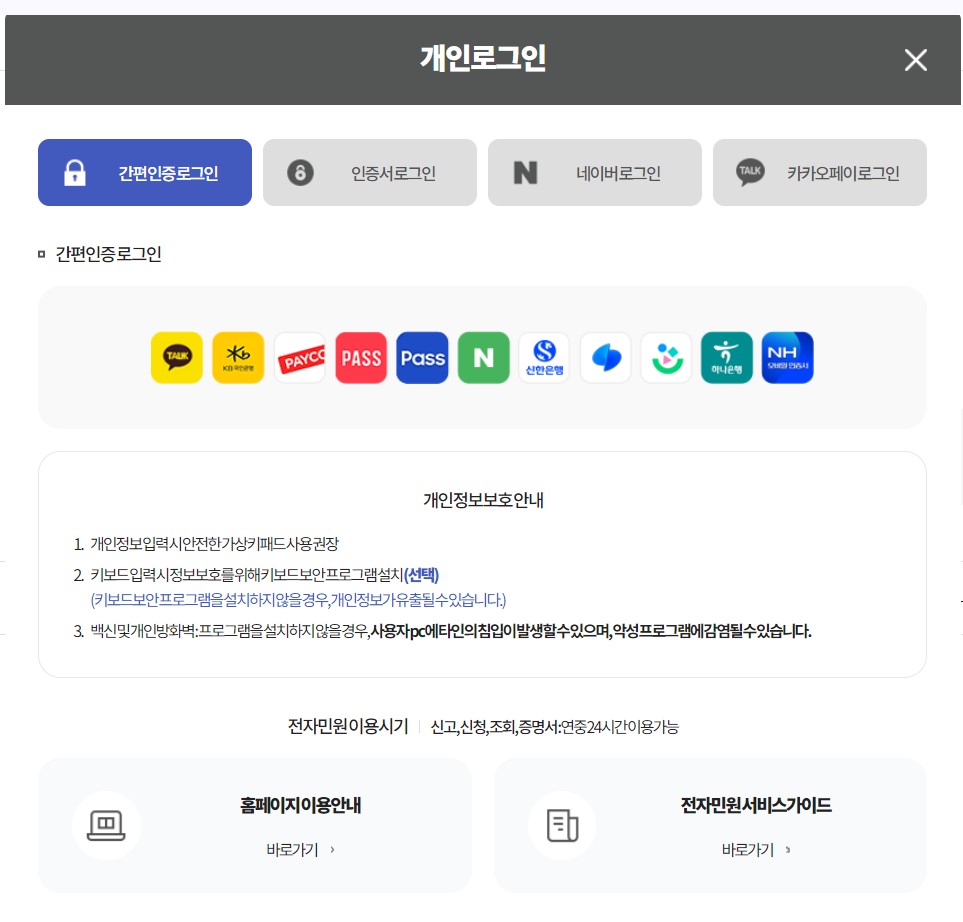This screenshot has width=963, height=922.
Task: Select the Toss authentication icon
Action: point(605,357)
